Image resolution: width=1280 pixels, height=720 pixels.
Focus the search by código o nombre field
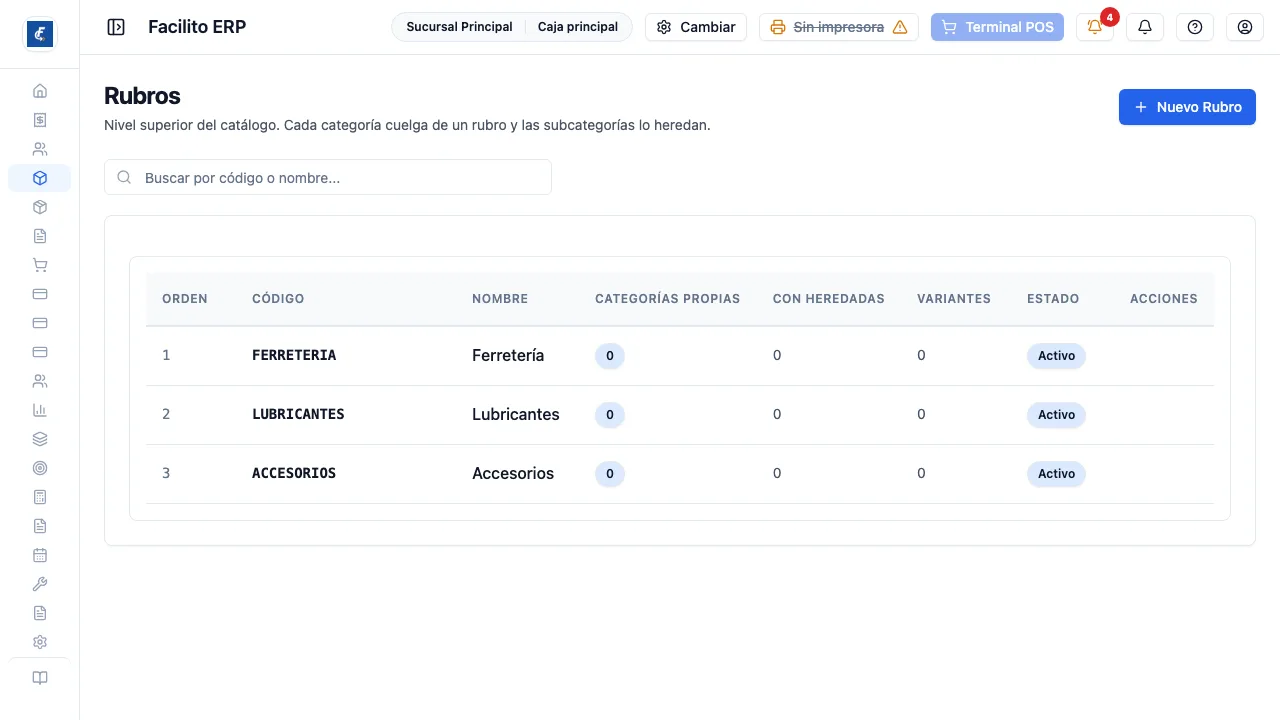[328, 177]
